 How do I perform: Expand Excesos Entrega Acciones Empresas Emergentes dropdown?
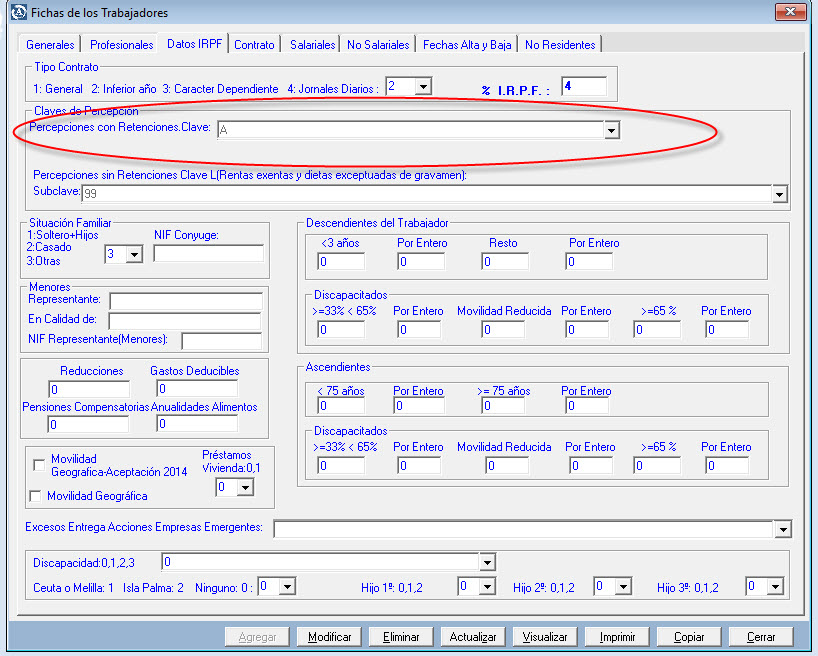point(782,528)
